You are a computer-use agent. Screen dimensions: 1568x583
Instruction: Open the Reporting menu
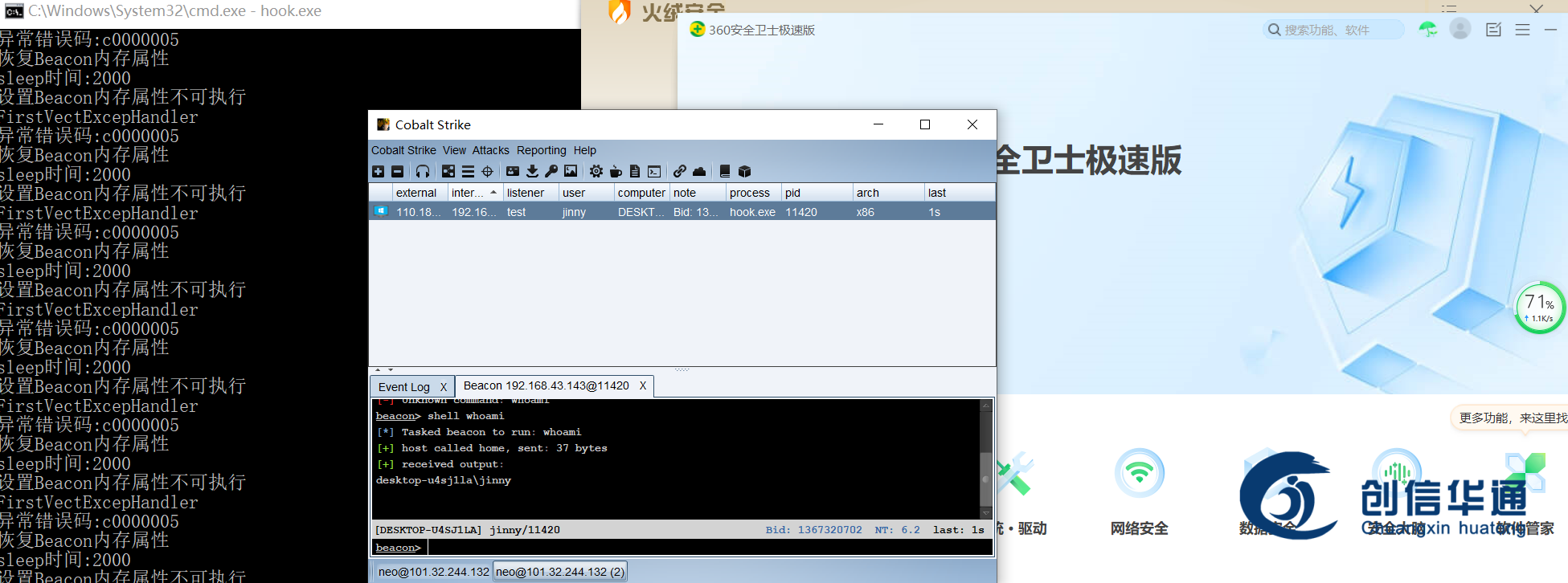[541, 150]
